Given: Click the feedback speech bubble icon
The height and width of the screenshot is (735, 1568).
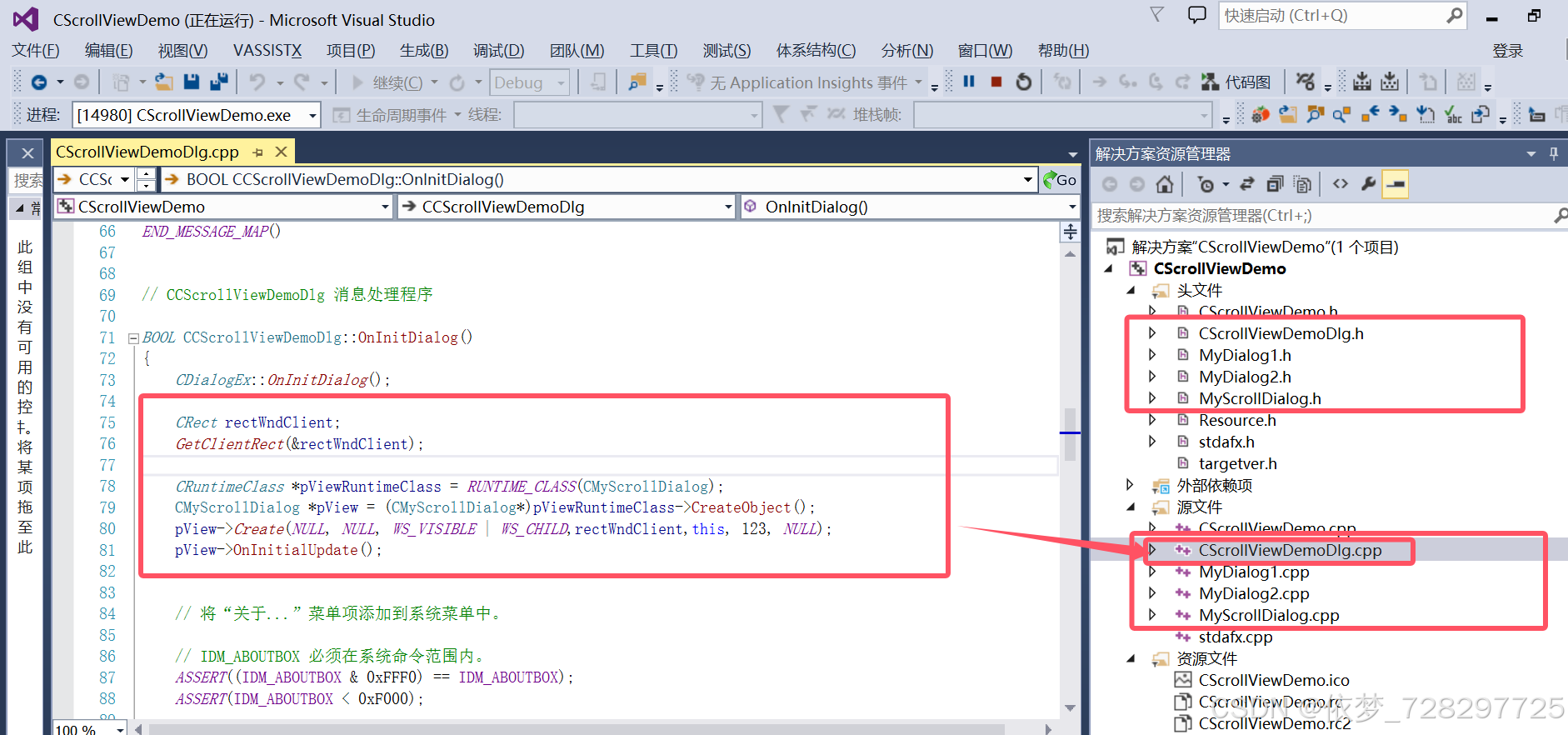Looking at the screenshot, I should [1197, 15].
